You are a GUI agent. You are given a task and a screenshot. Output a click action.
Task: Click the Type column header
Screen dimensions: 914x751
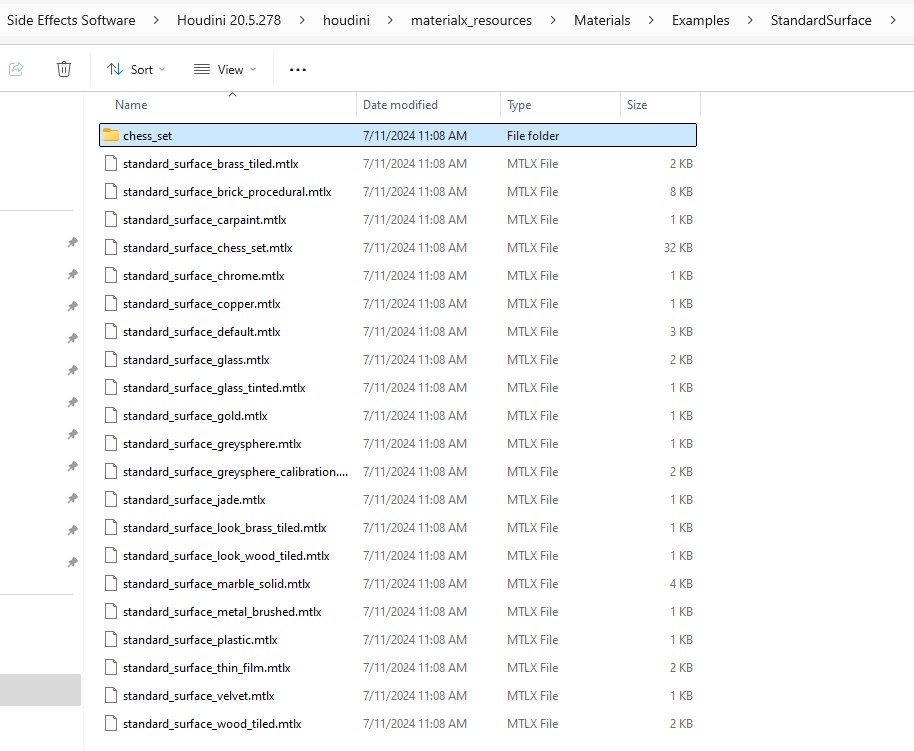519,105
